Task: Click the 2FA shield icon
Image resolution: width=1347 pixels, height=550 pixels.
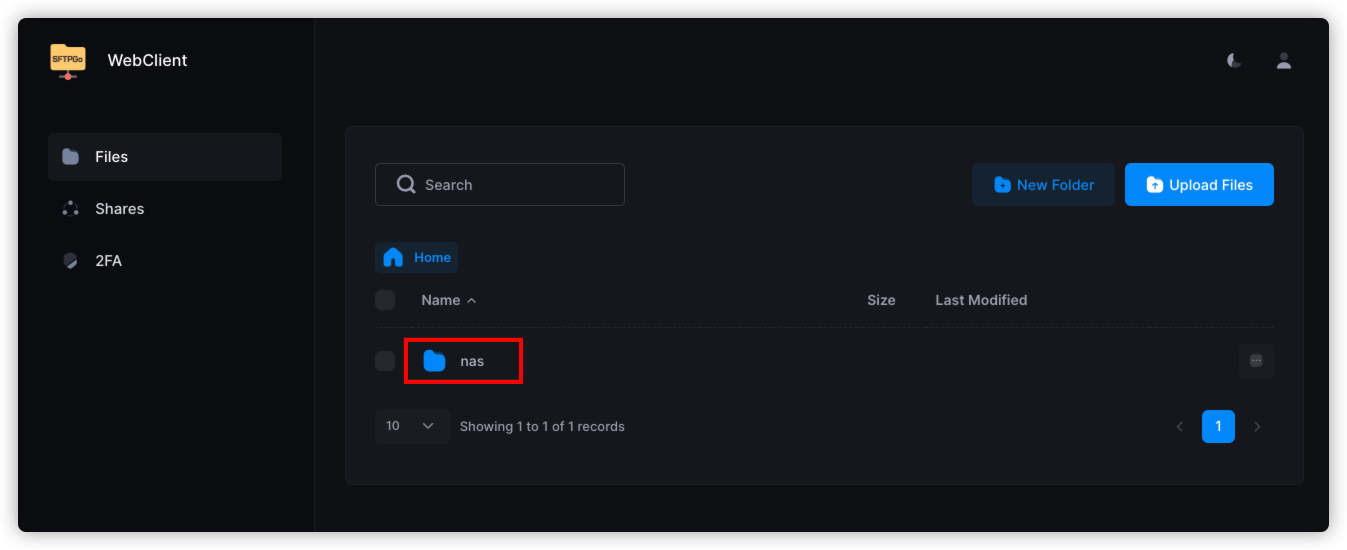Action: [70, 261]
